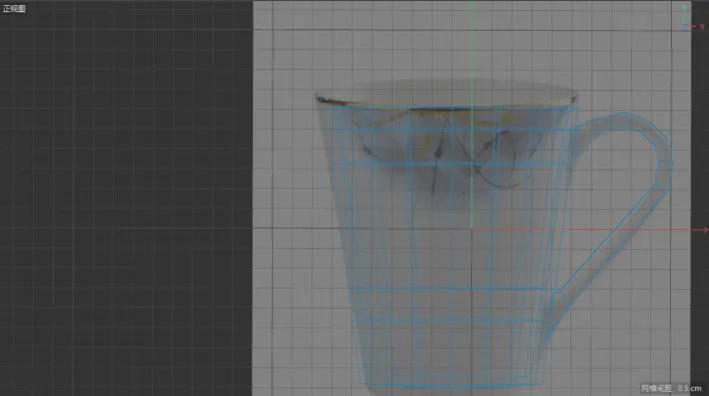Click the red X-axis arrowhead at viewport edge
This screenshot has width=709, height=396.
pyautogui.click(x=706, y=230)
